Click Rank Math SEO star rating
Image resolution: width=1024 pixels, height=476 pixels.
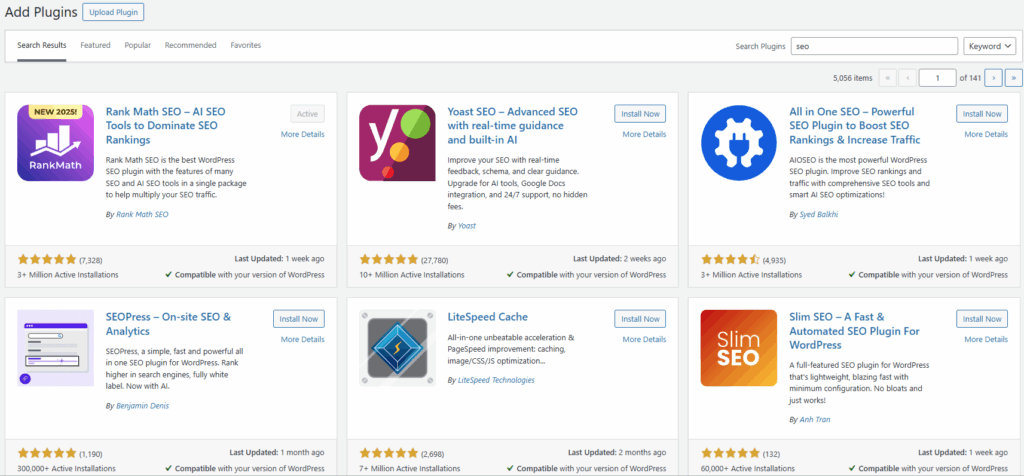coord(47,259)
